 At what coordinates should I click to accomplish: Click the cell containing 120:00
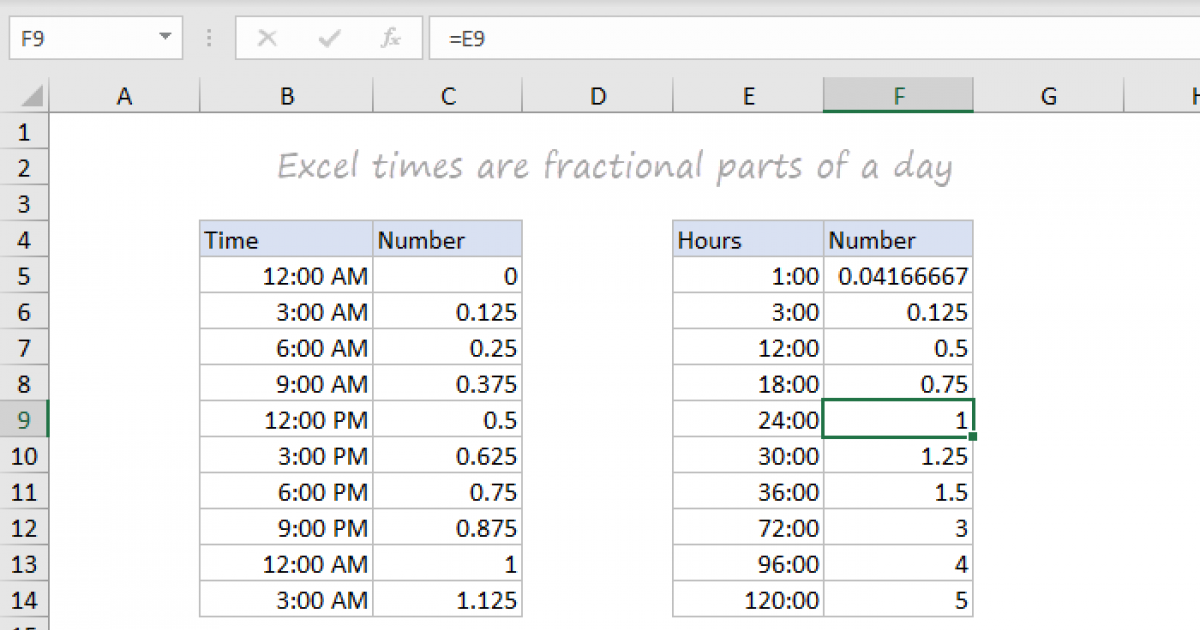click(748, 599)
